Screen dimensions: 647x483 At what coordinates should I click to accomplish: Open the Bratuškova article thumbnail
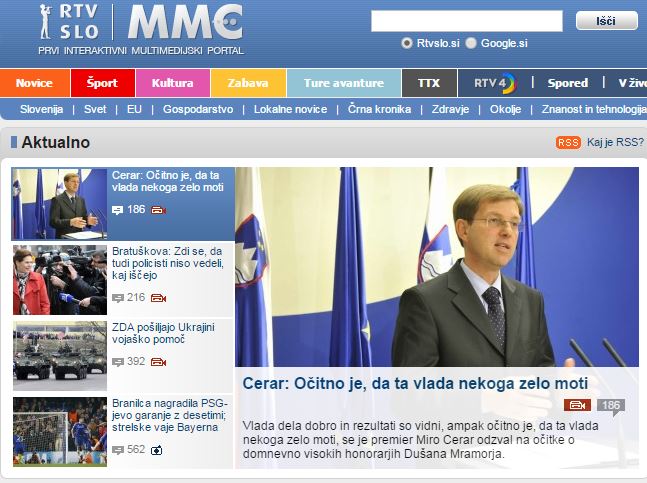(60, 280)
